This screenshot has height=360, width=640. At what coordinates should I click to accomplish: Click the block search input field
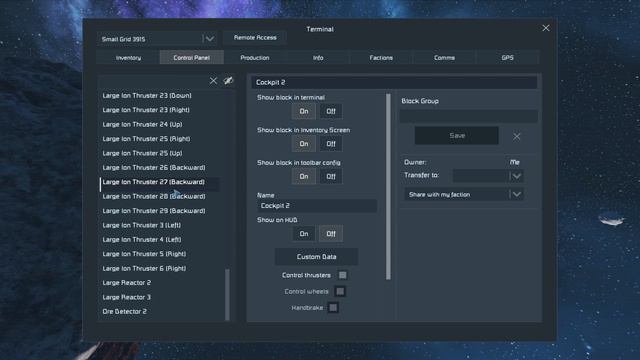click(153, 81)
